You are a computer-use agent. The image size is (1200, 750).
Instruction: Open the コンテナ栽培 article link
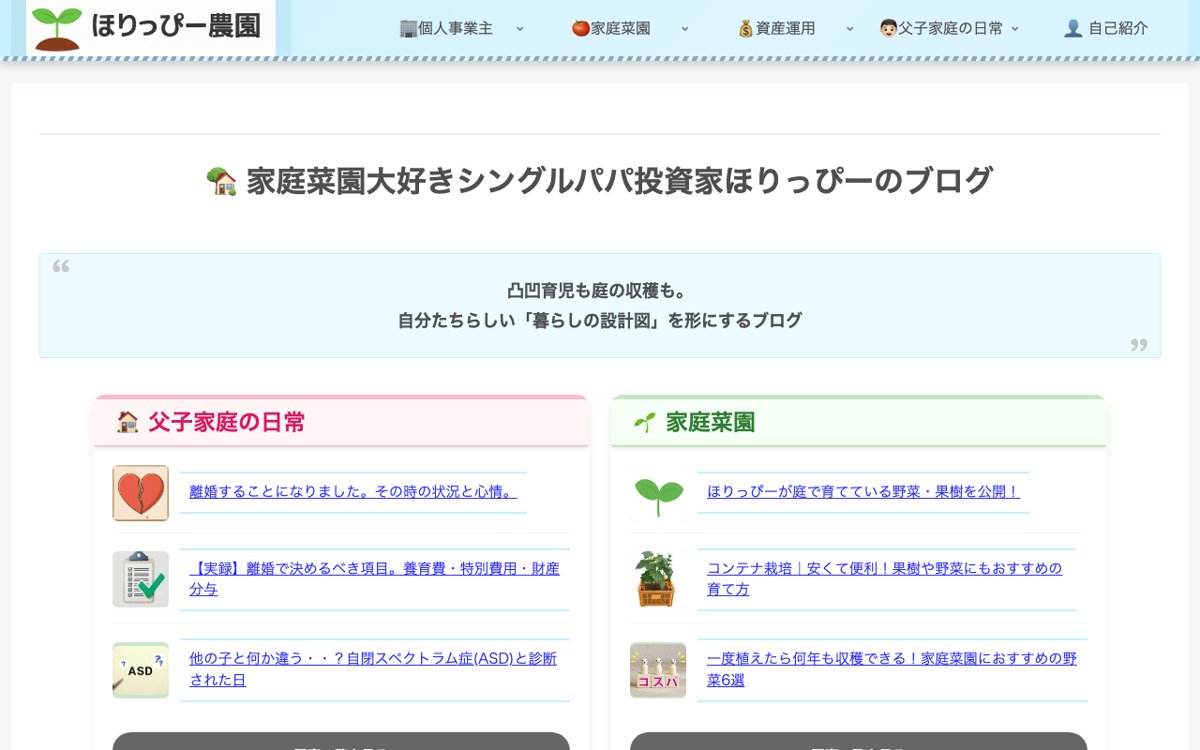point(885,579)
